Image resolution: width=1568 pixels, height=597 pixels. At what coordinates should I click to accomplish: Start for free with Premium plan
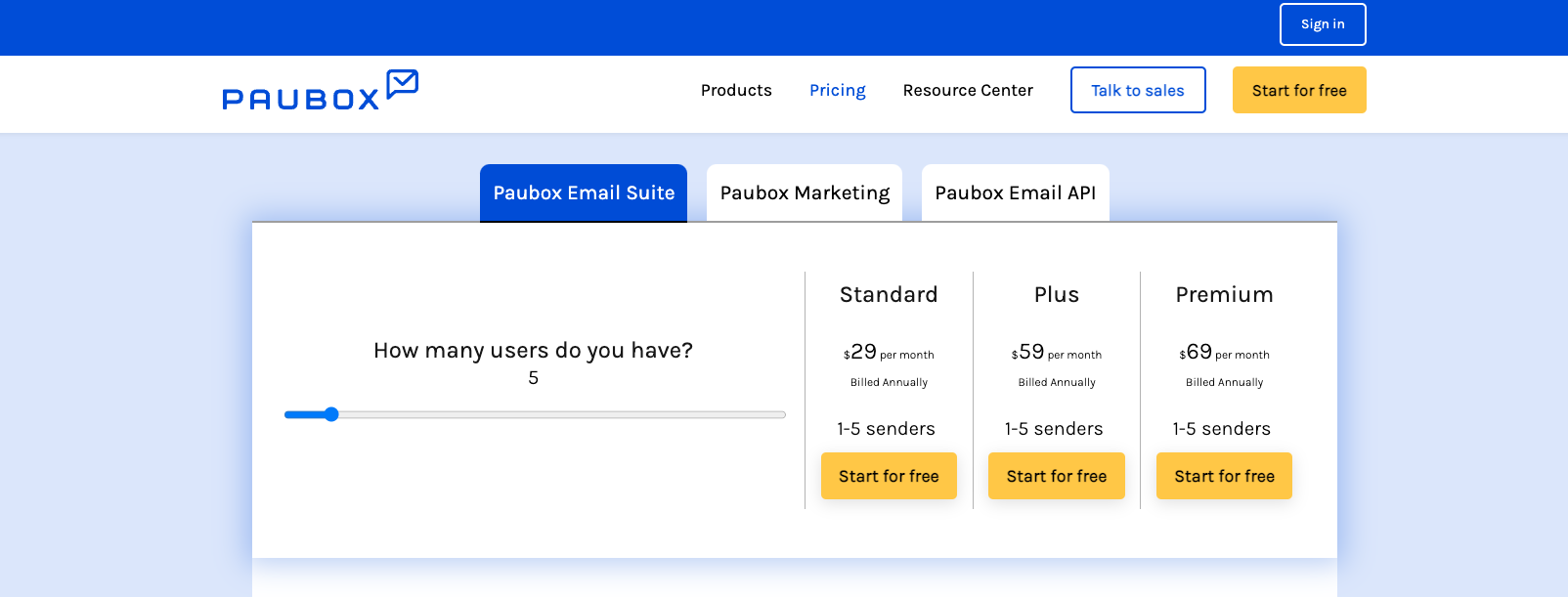[x=1224, y=476]
